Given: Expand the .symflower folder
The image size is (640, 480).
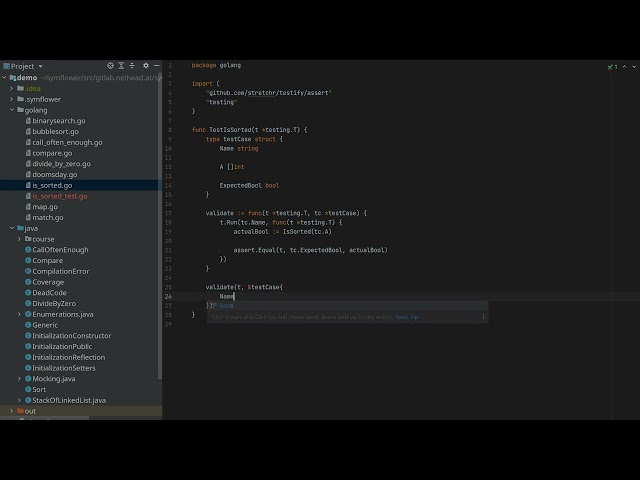Looking at the screenshot, I should 12,99.
